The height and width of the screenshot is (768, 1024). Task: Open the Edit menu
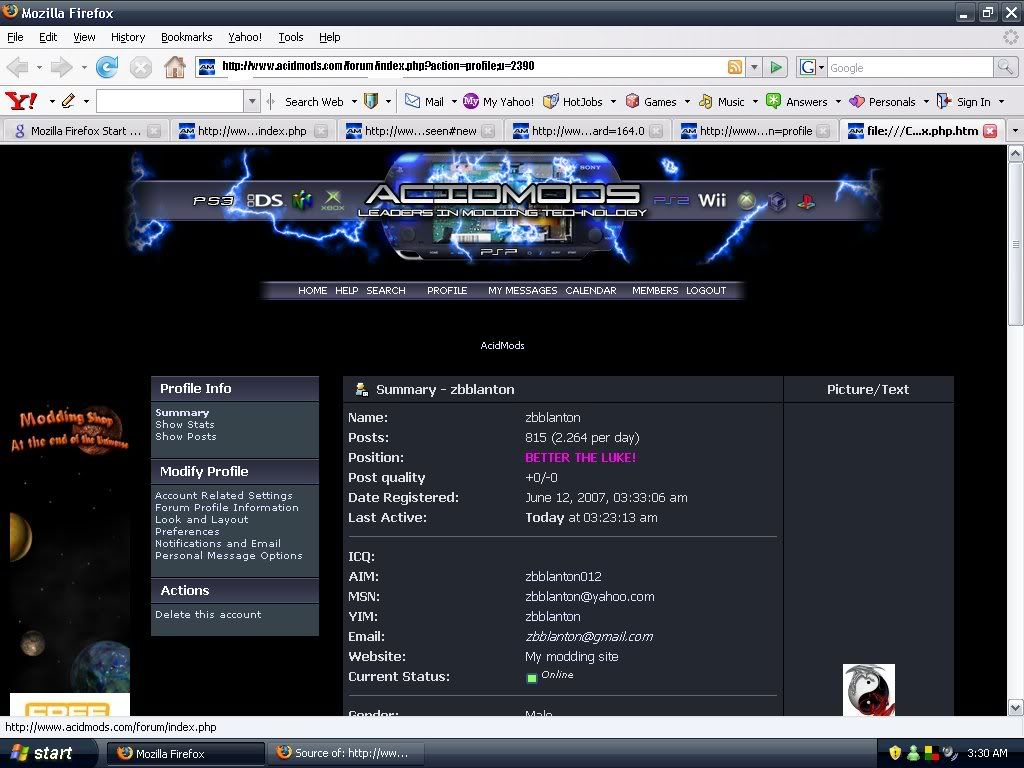coord(48,37)
